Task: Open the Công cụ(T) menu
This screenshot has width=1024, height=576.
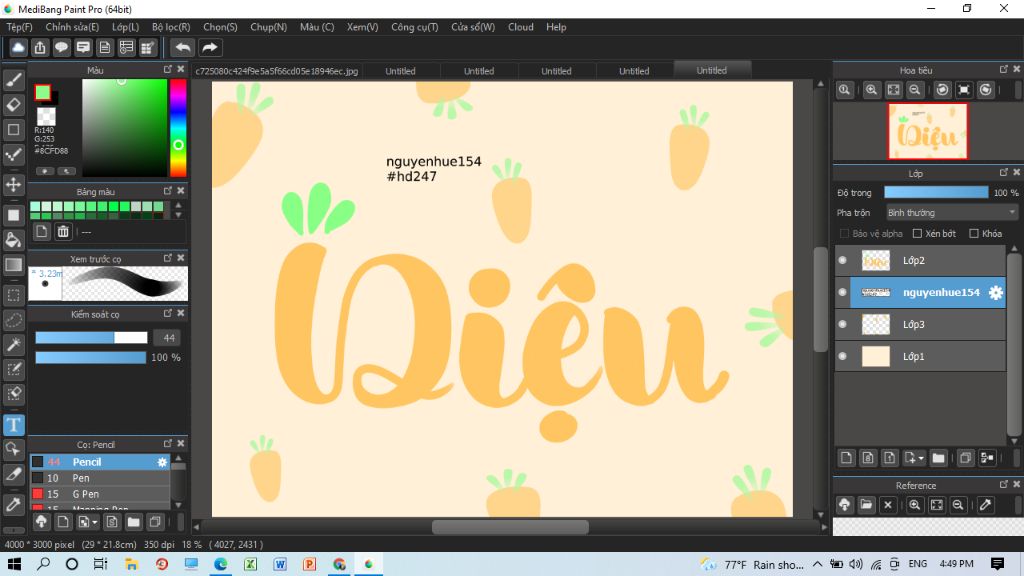Action: pos(415,27)
